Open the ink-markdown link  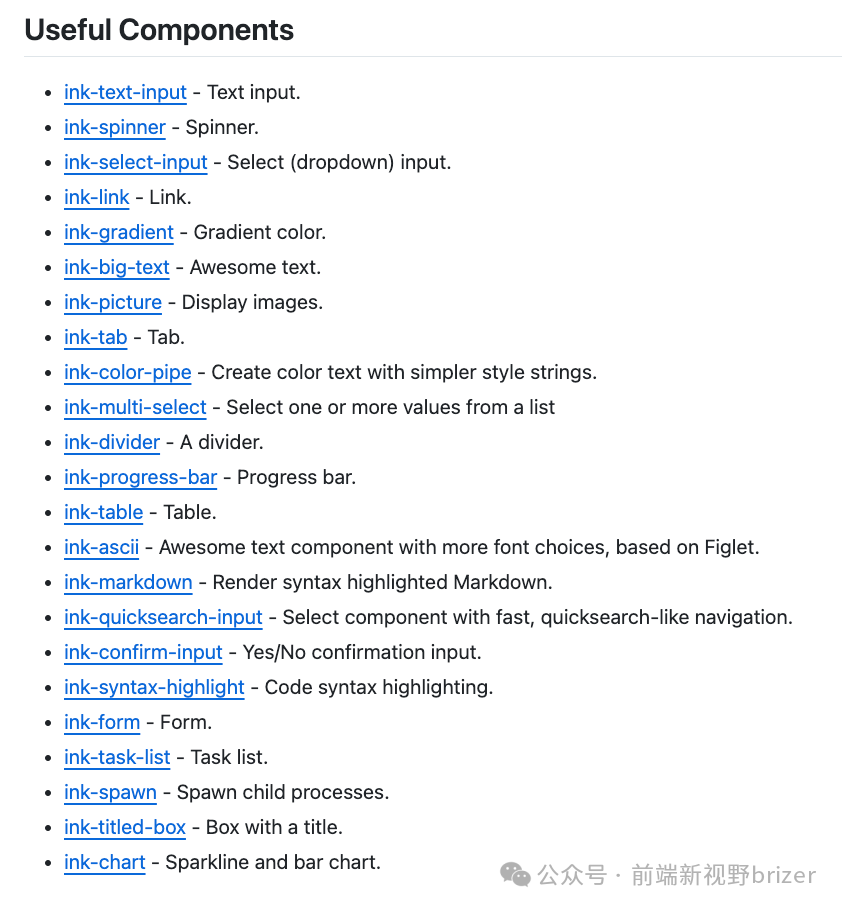(x=128, y=582)
